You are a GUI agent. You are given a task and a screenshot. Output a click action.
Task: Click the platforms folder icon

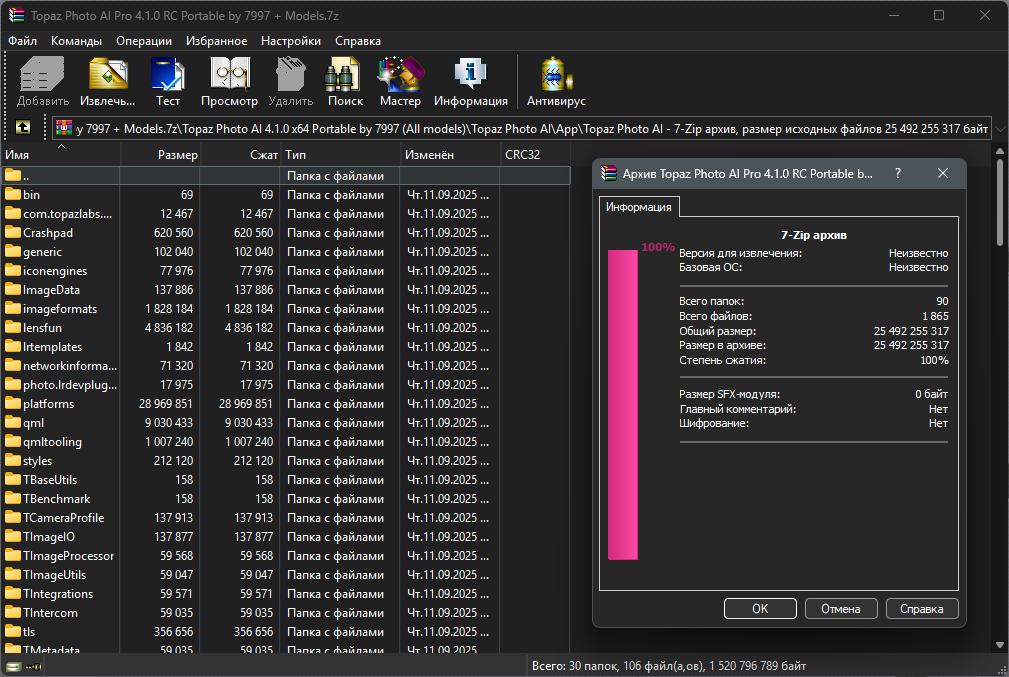coord(13,403)
